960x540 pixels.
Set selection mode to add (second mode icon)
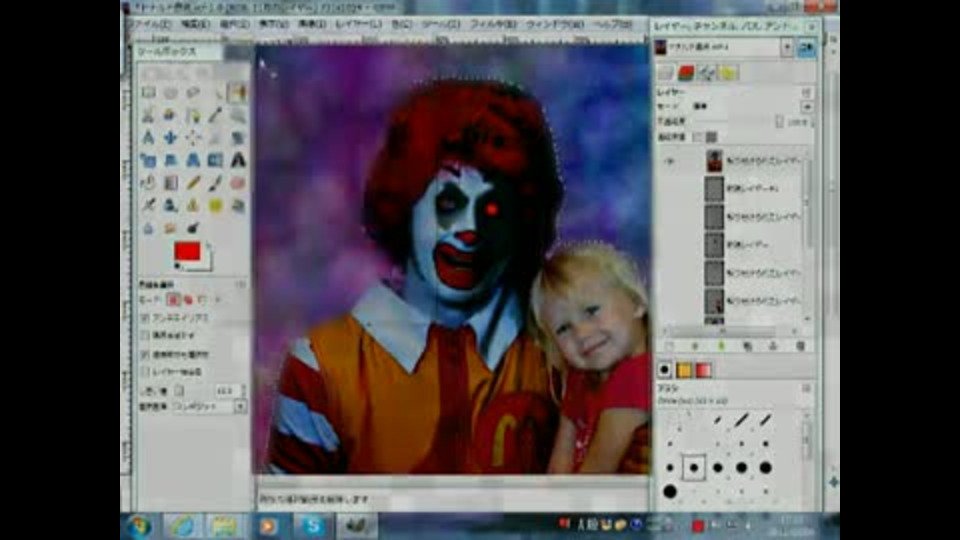click(188, 299)
